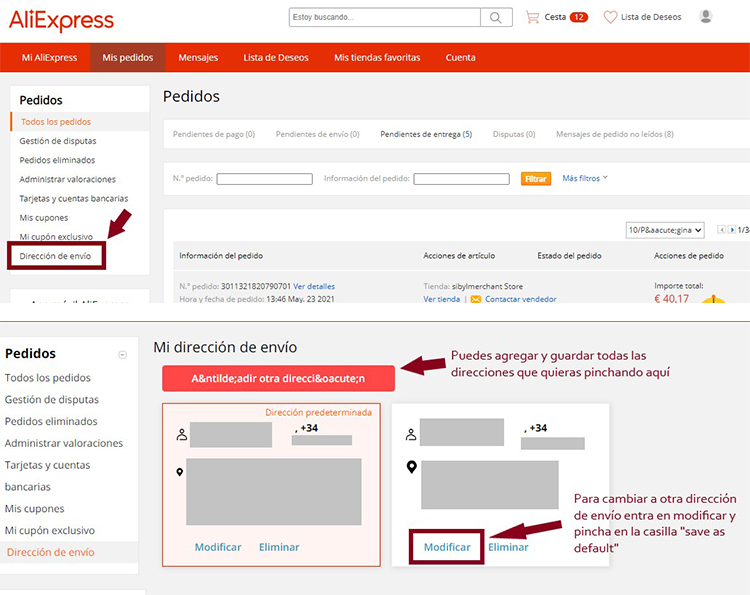Click the orange Filtrar button

coord(536,178)
